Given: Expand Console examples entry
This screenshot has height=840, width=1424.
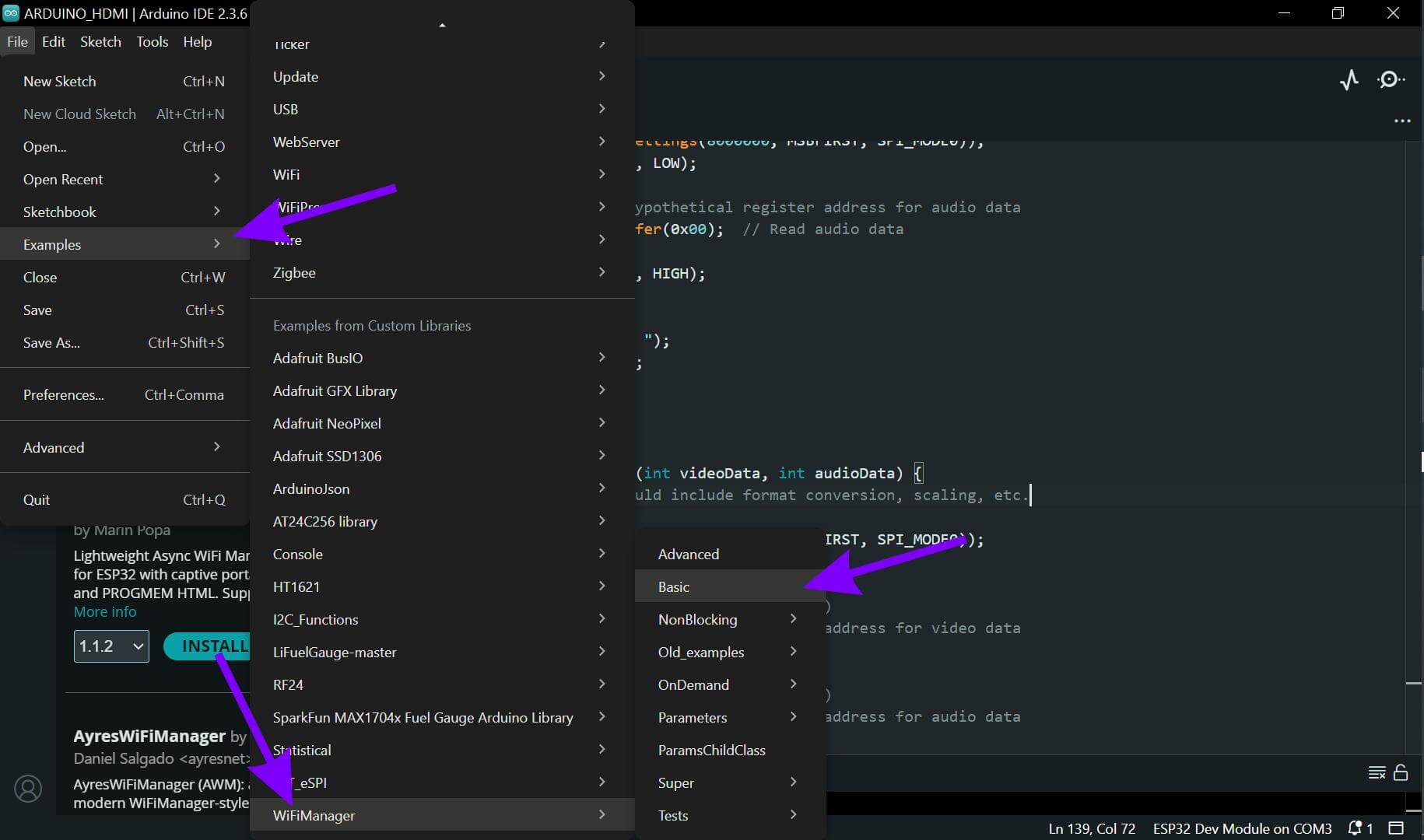Looking at the screenshot, I should tap(442, 555).
